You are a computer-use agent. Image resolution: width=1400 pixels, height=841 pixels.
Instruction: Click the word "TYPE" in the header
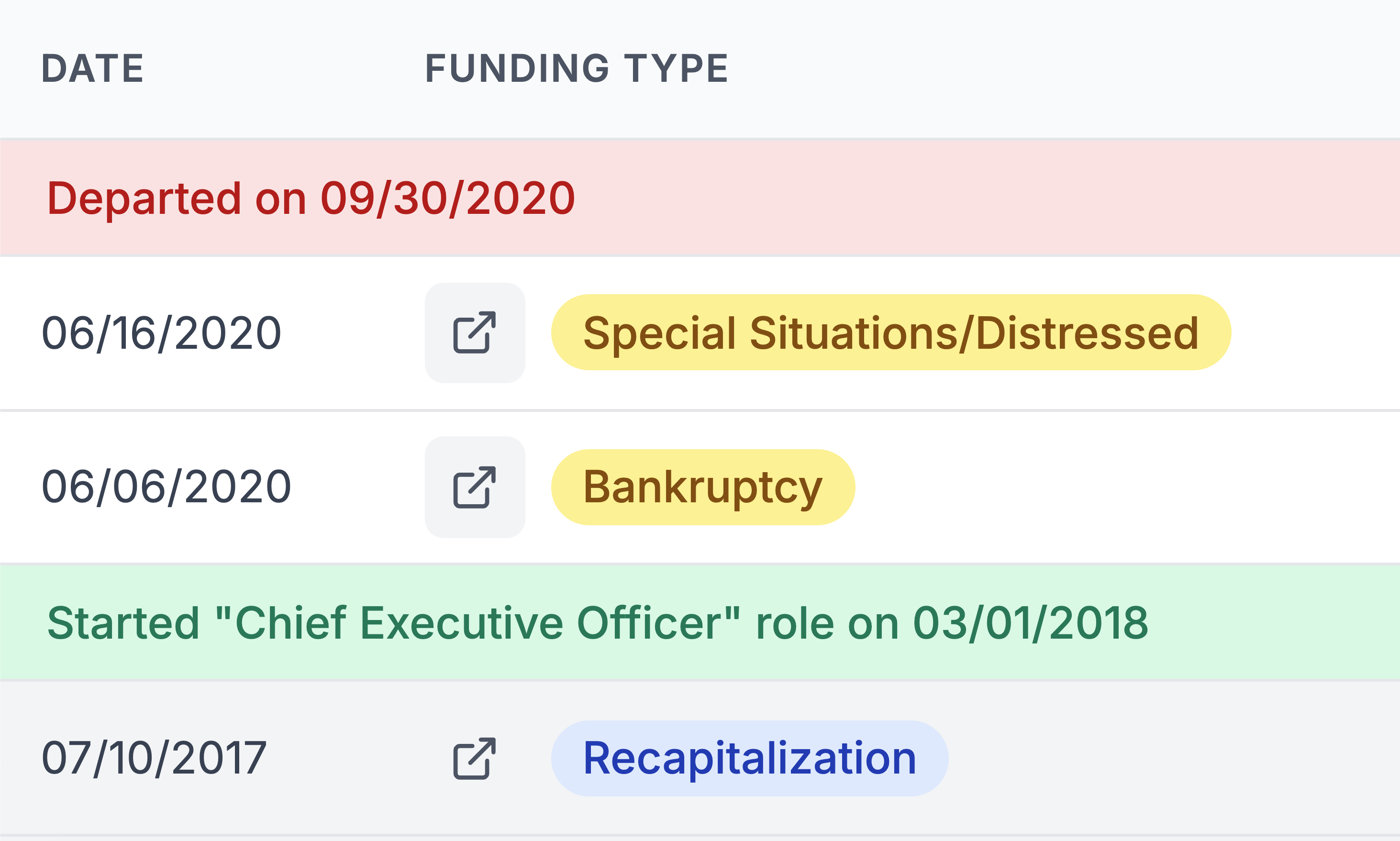coord(676,68)
